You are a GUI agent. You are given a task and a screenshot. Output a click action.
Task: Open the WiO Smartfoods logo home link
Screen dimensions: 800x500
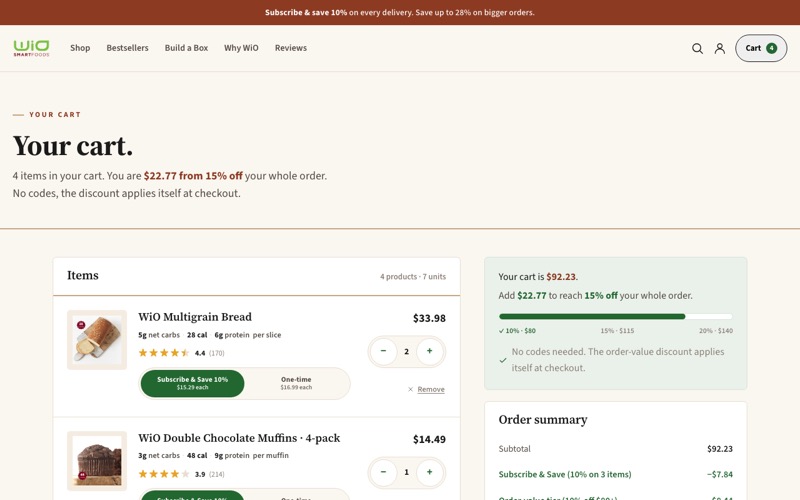32,48
